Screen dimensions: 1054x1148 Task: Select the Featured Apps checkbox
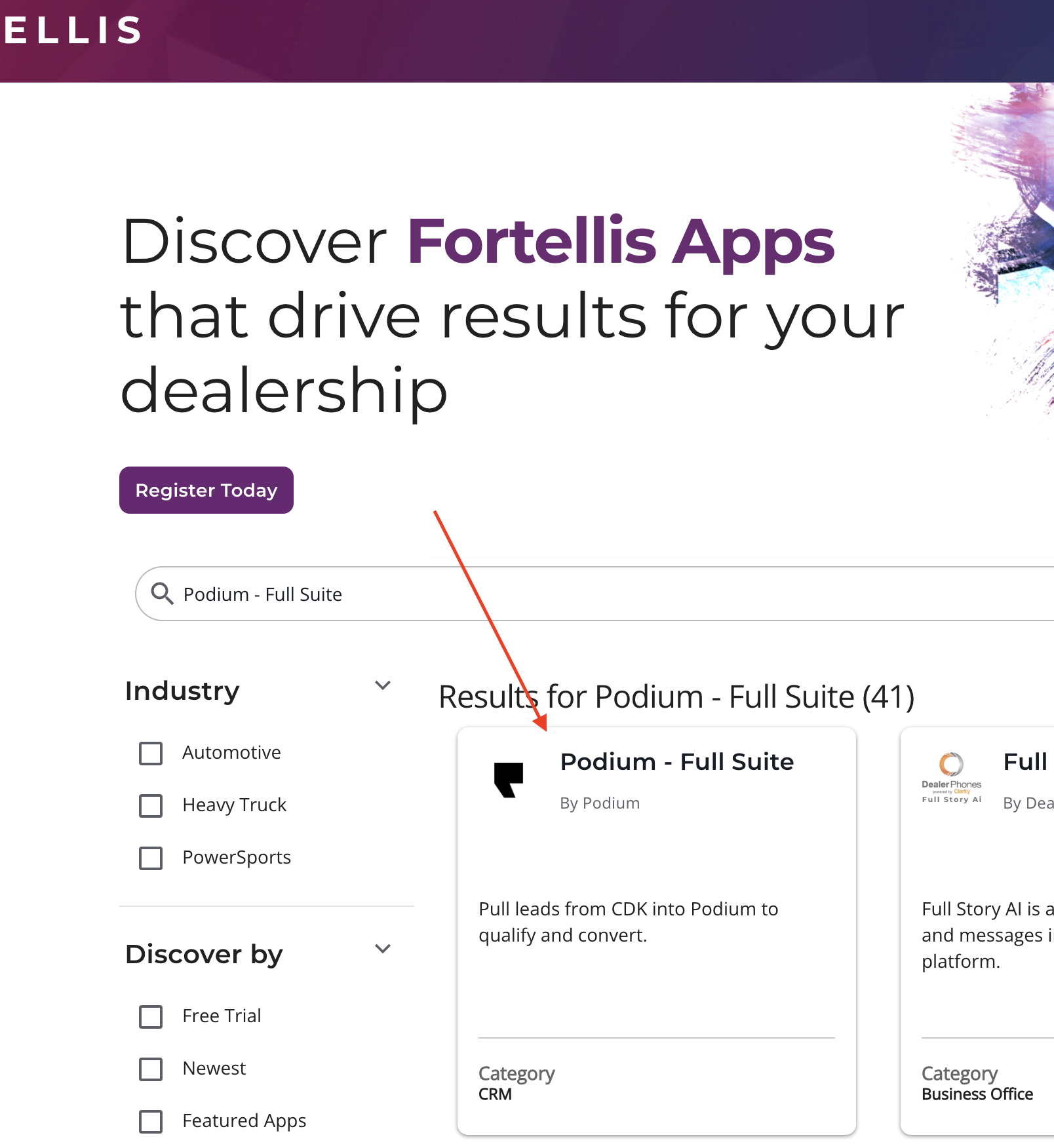tap(151, 1122)
